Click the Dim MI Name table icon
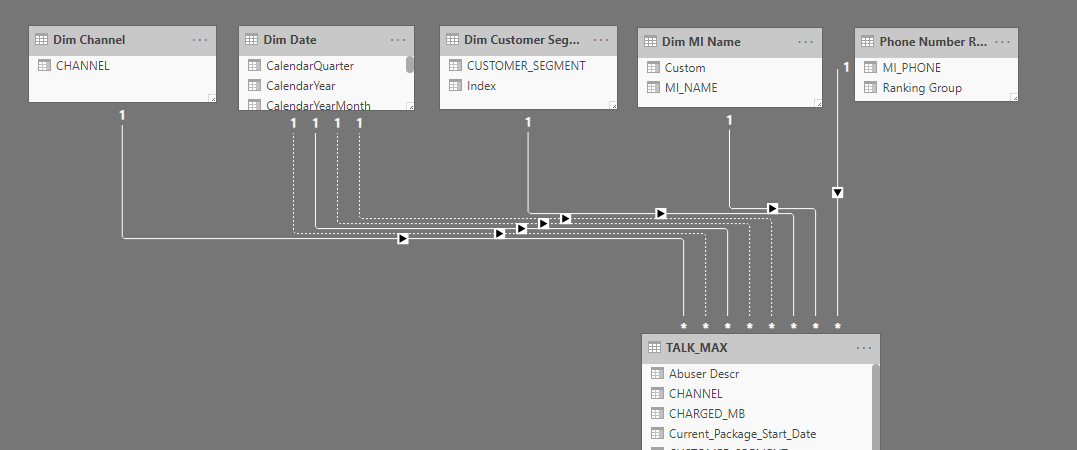 (x=650, y=42)
